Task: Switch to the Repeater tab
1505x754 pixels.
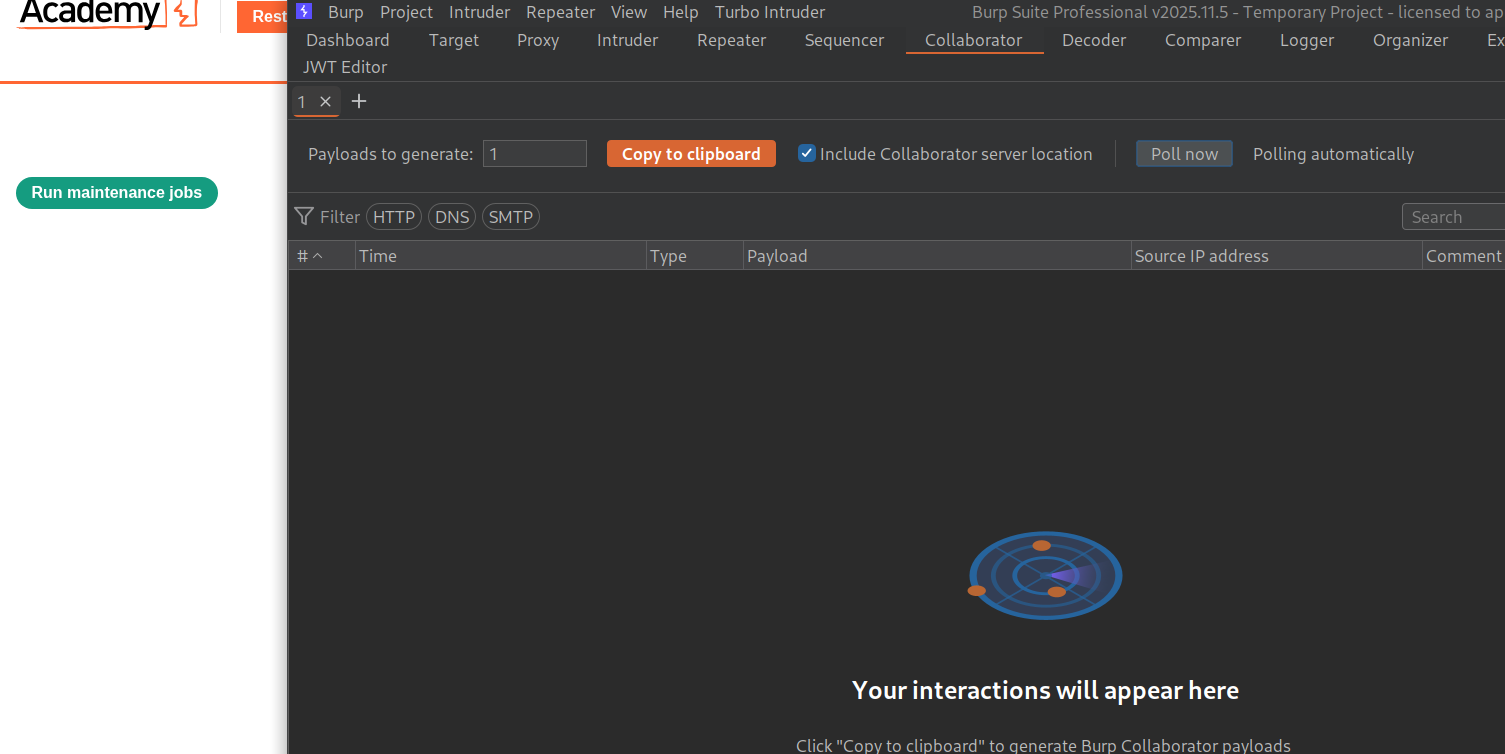Action: click(x=731, y=40)
